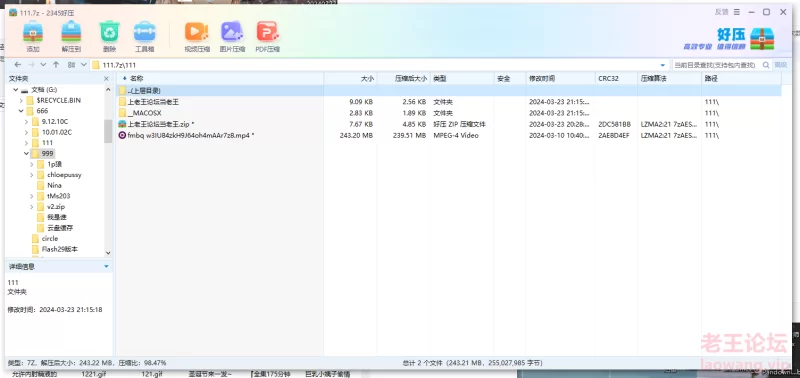
Task: Go up one directory level arrow
Action: (56, 65)
